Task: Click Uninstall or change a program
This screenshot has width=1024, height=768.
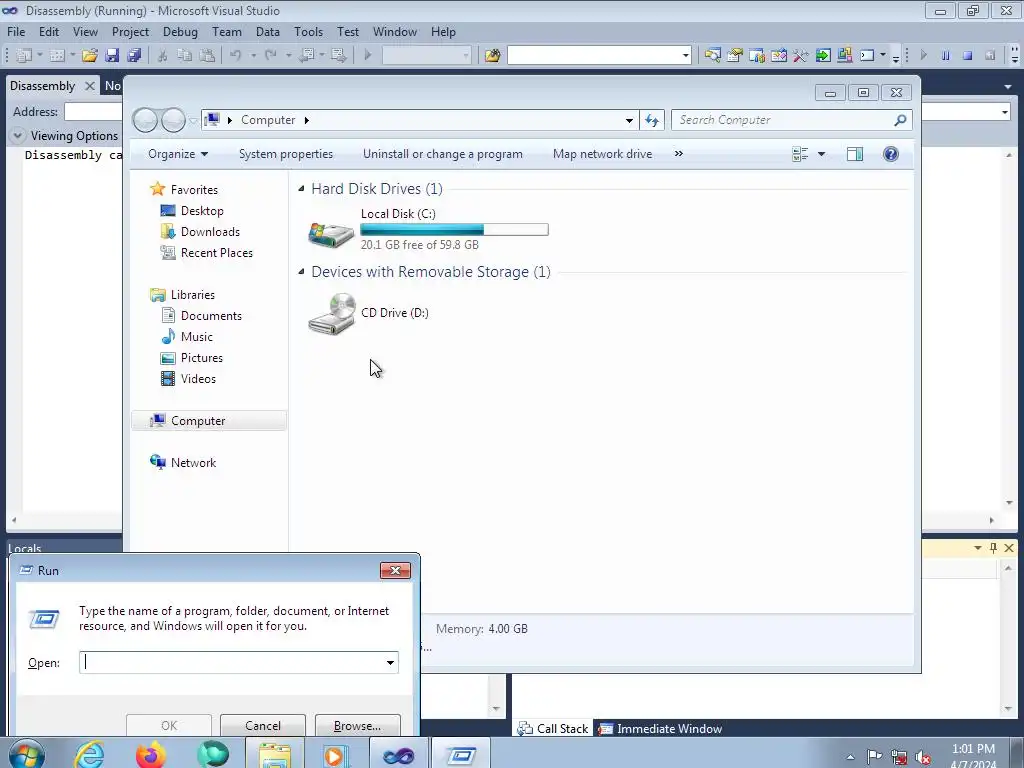Action: click(443, 154)
